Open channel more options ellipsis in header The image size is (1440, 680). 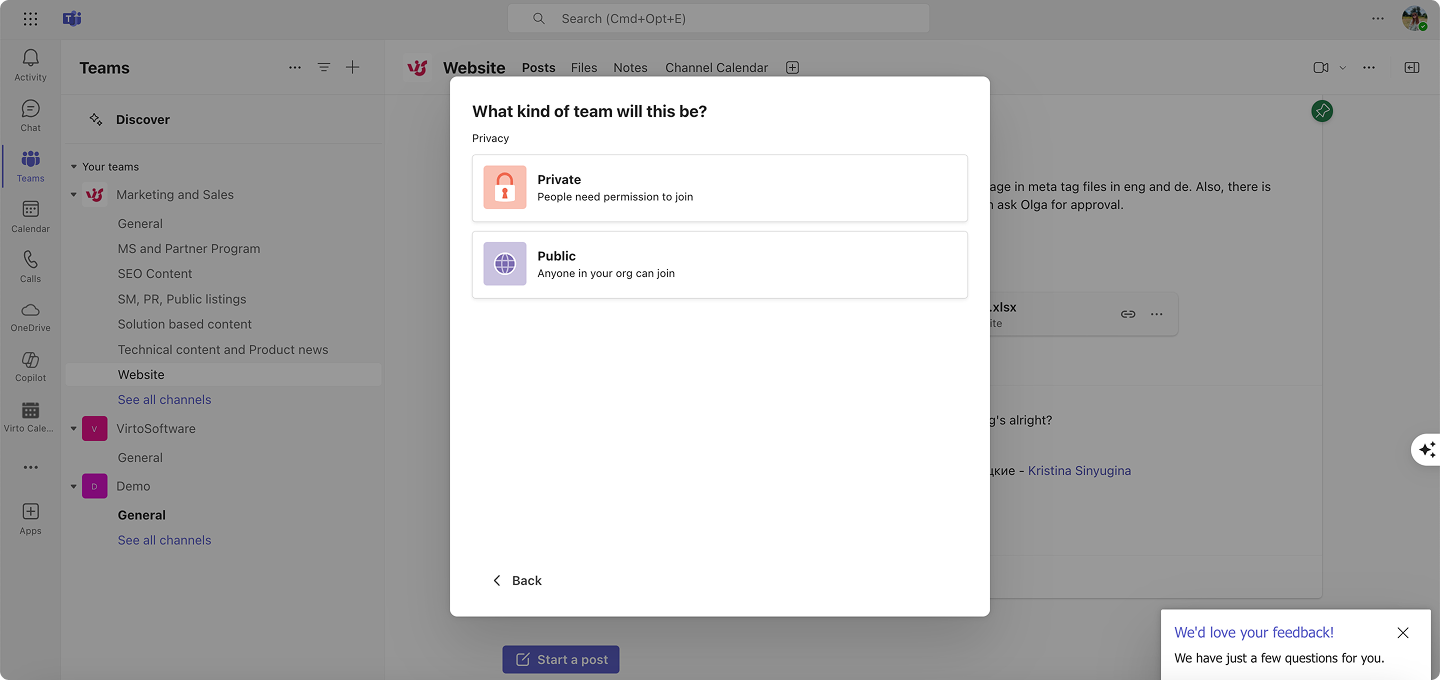(1369, 68)
